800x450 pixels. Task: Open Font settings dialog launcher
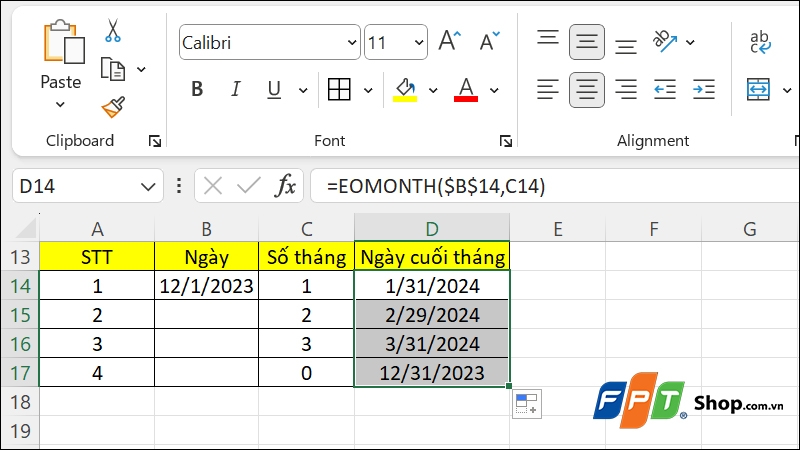pos(506,141)
